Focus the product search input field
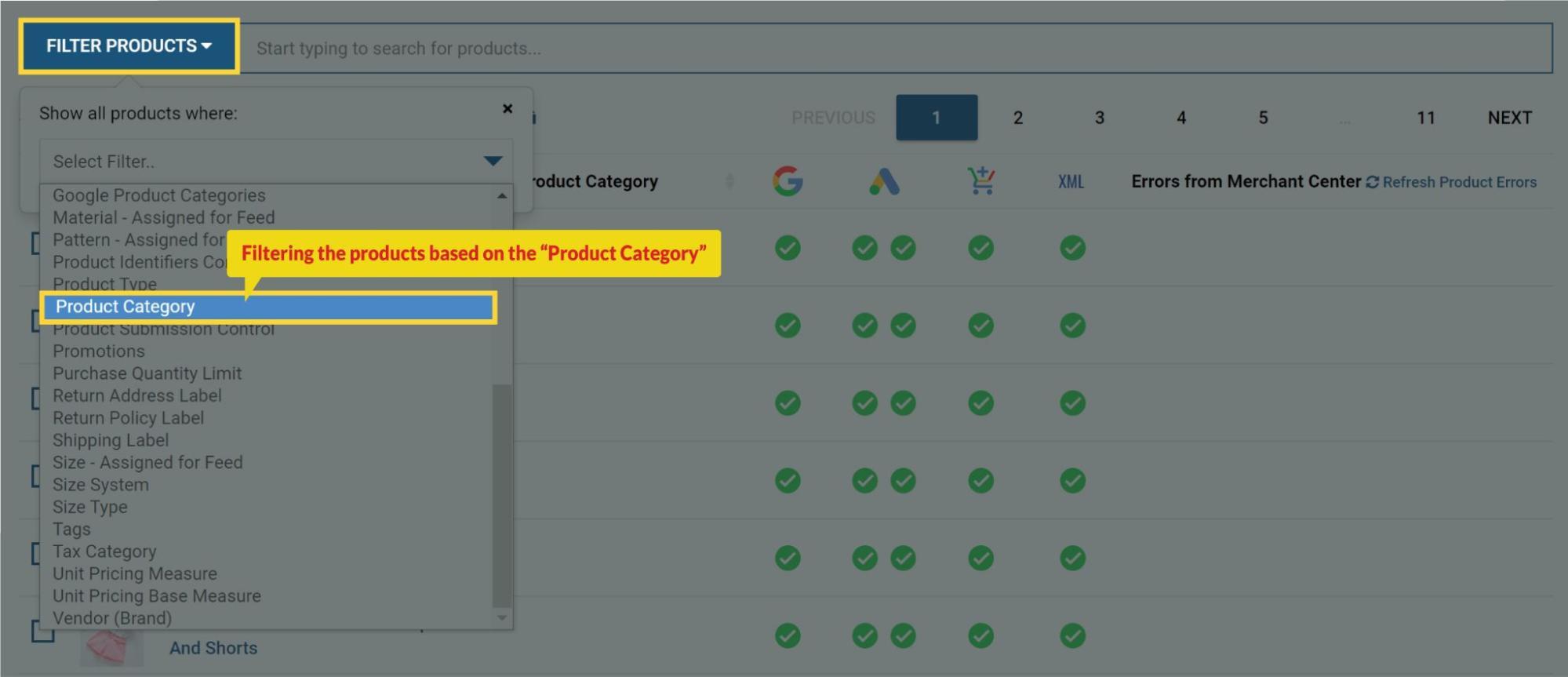The height and width of the screenshot is (677, 1568). [x=894, y=49]
